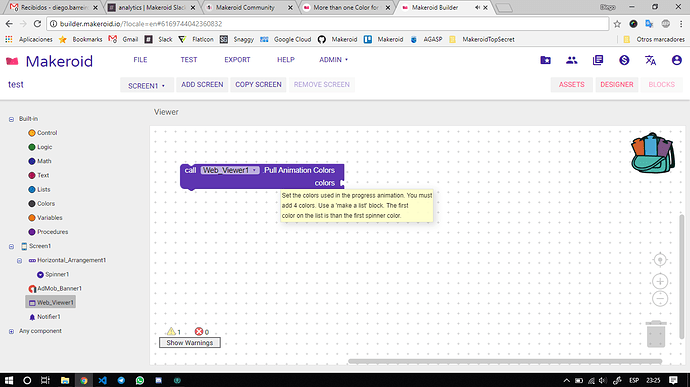Open the backpack in the workspace
The image size is (690, 387).
pyautogui.click(x=652, y=153)
